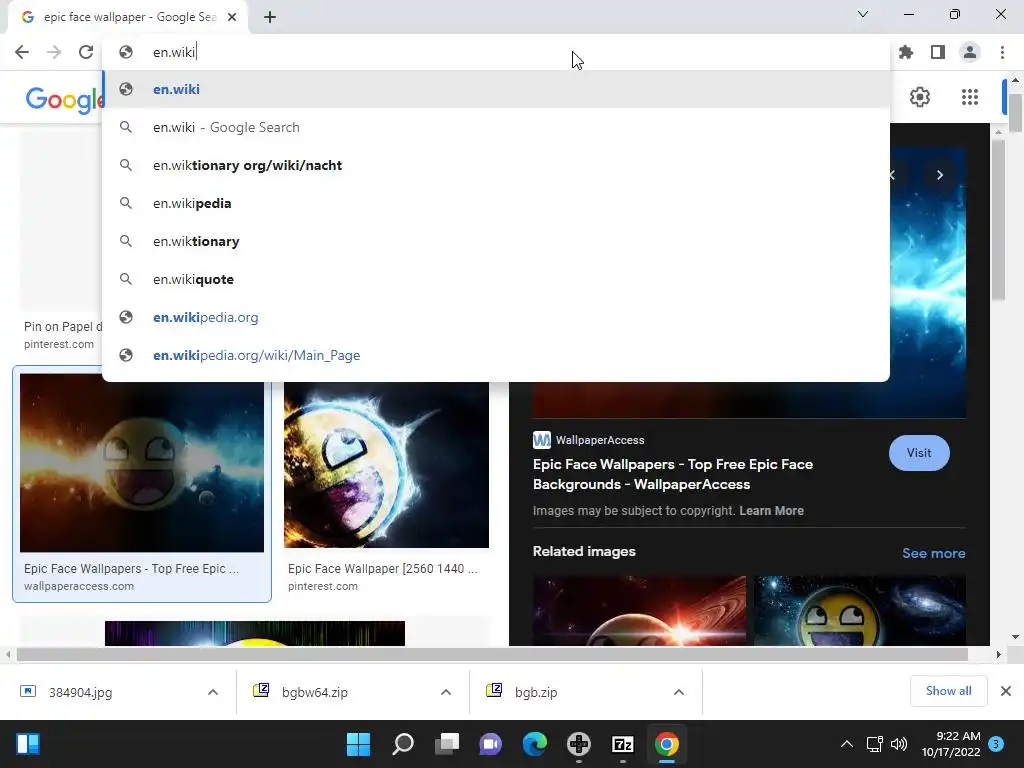
Task: Reload the page with the refresh icon
Action: [x=86, y=52]
